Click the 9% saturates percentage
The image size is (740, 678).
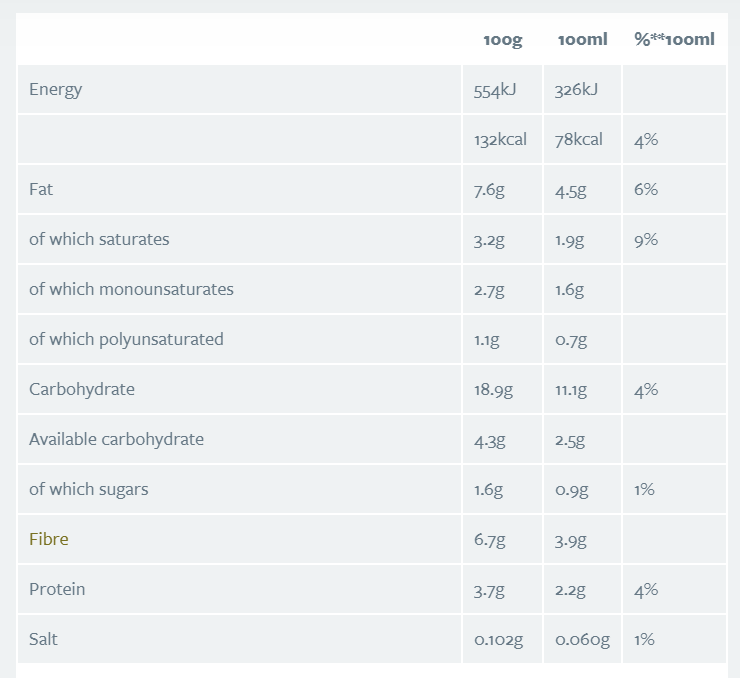(x=646, y=240)
